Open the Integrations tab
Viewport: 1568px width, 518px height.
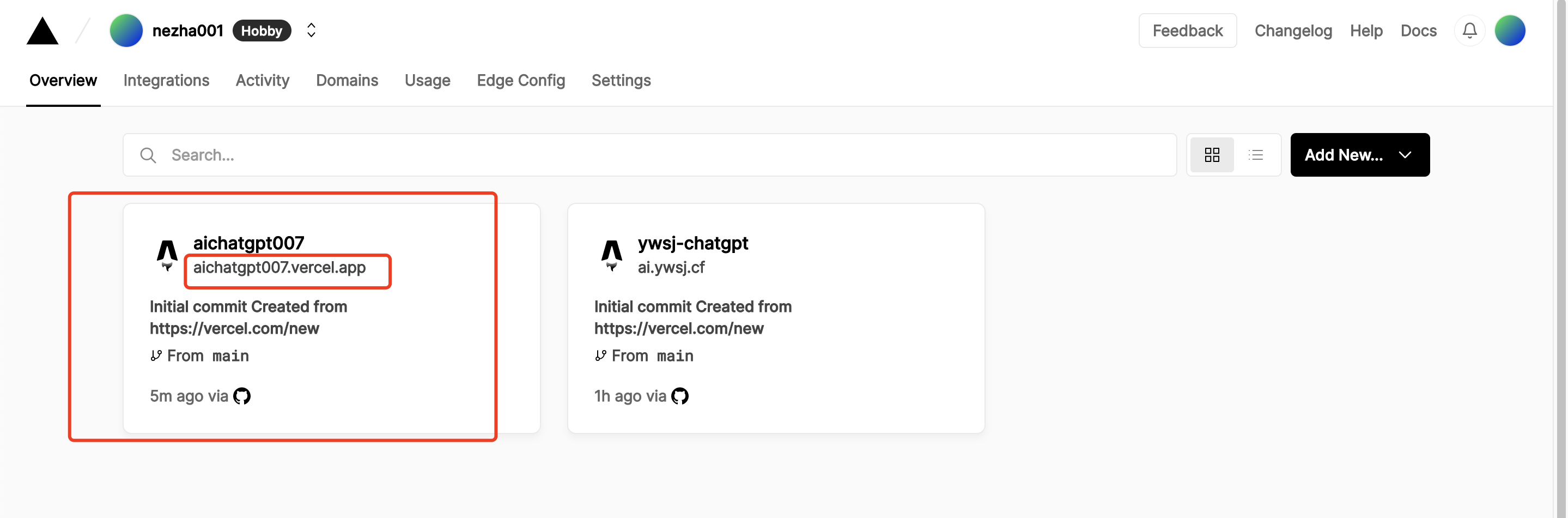166,81
